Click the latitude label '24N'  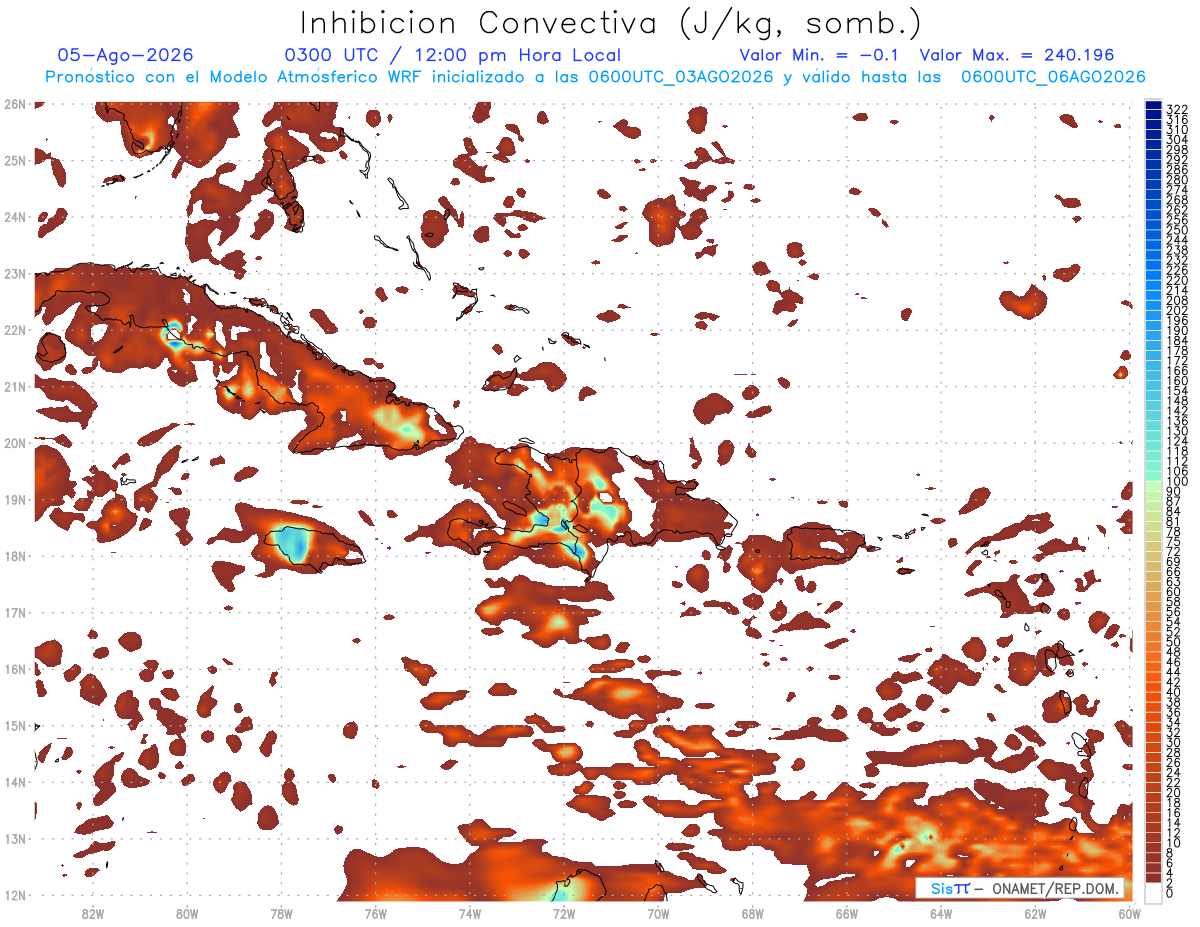pyautogui.click(x=14, y=216)
